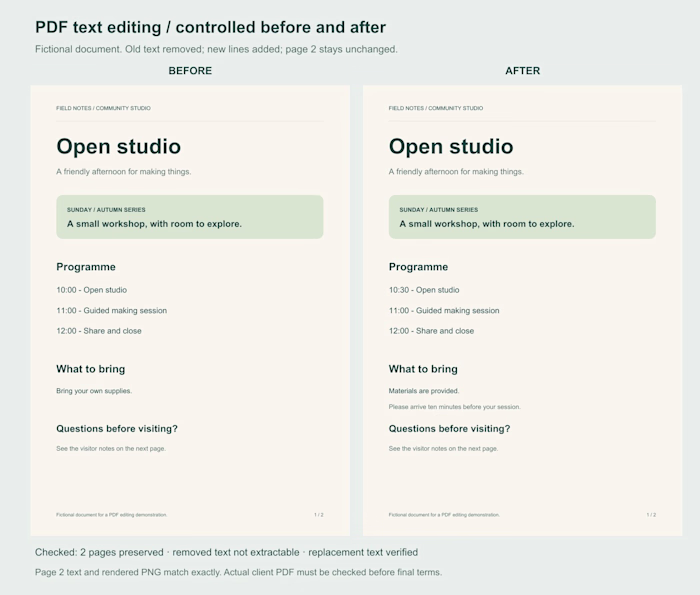The width and height of the screenshot is (700, 595).
Task: Click the 'What to bring' heading in the BEFORE page
Action: tap(91, 369)
